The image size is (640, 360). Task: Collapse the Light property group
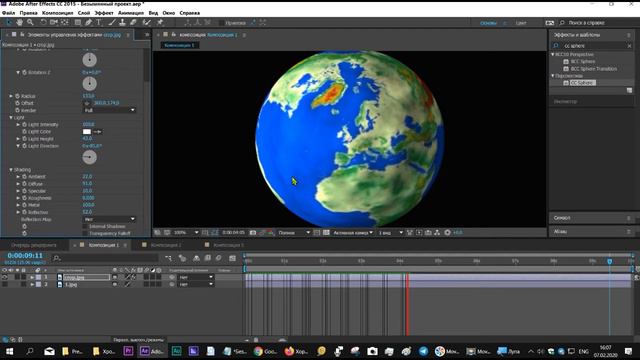pos(11,118)
